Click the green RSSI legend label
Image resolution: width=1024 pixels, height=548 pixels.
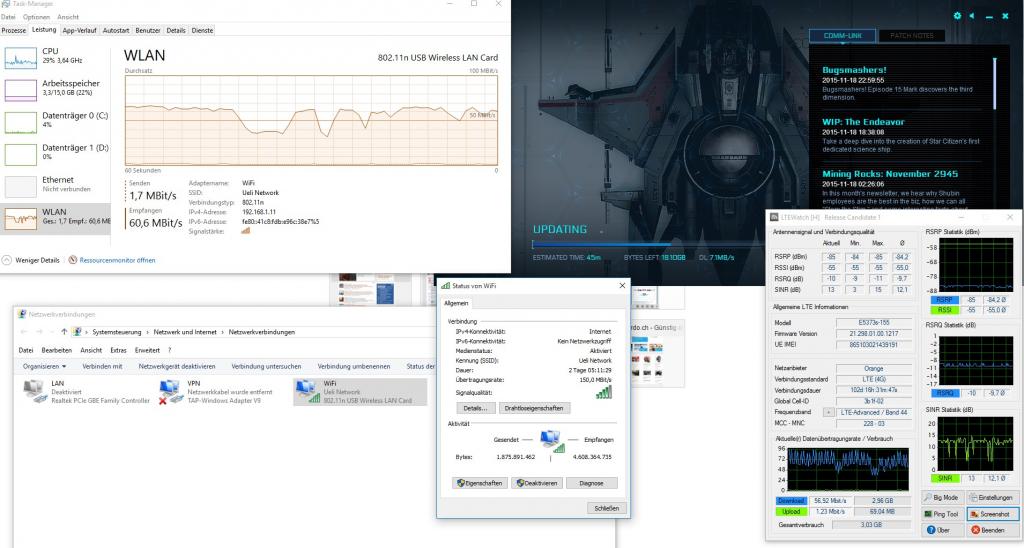(x=944, y=310)
